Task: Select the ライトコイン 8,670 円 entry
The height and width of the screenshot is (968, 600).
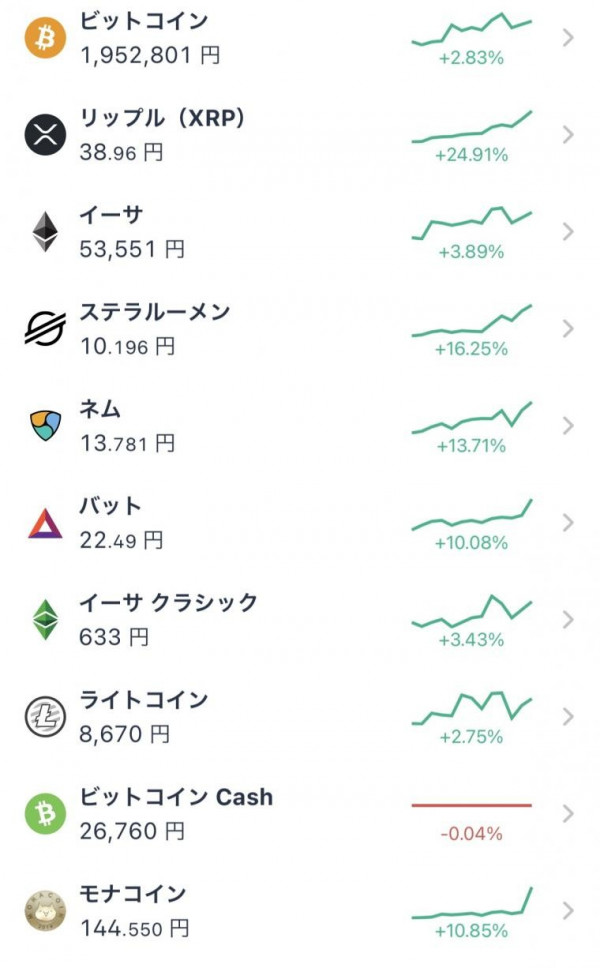Action: [300, 717]
